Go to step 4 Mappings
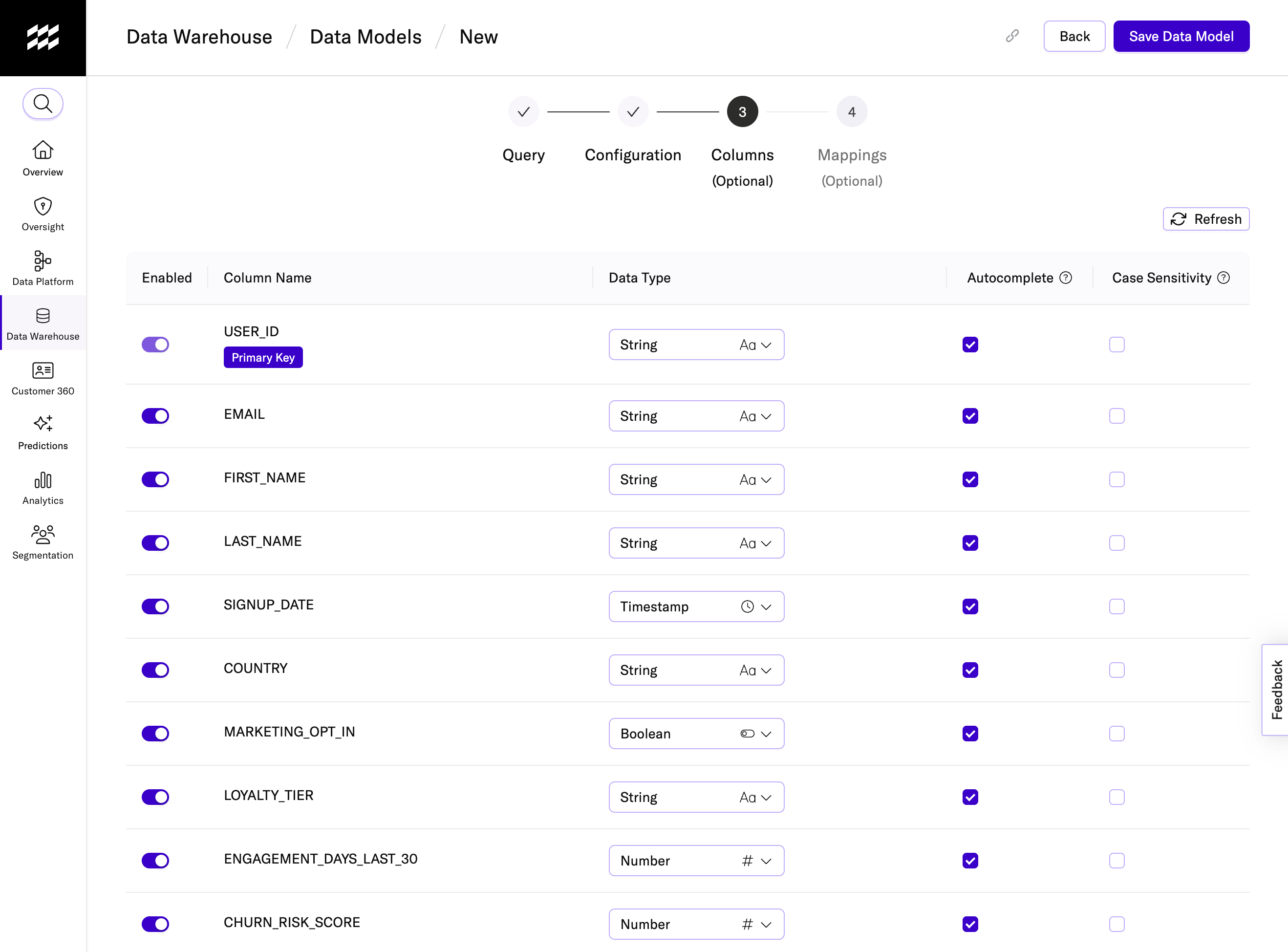This screenshot has height=952, width=1288. [x=851, y=112]
